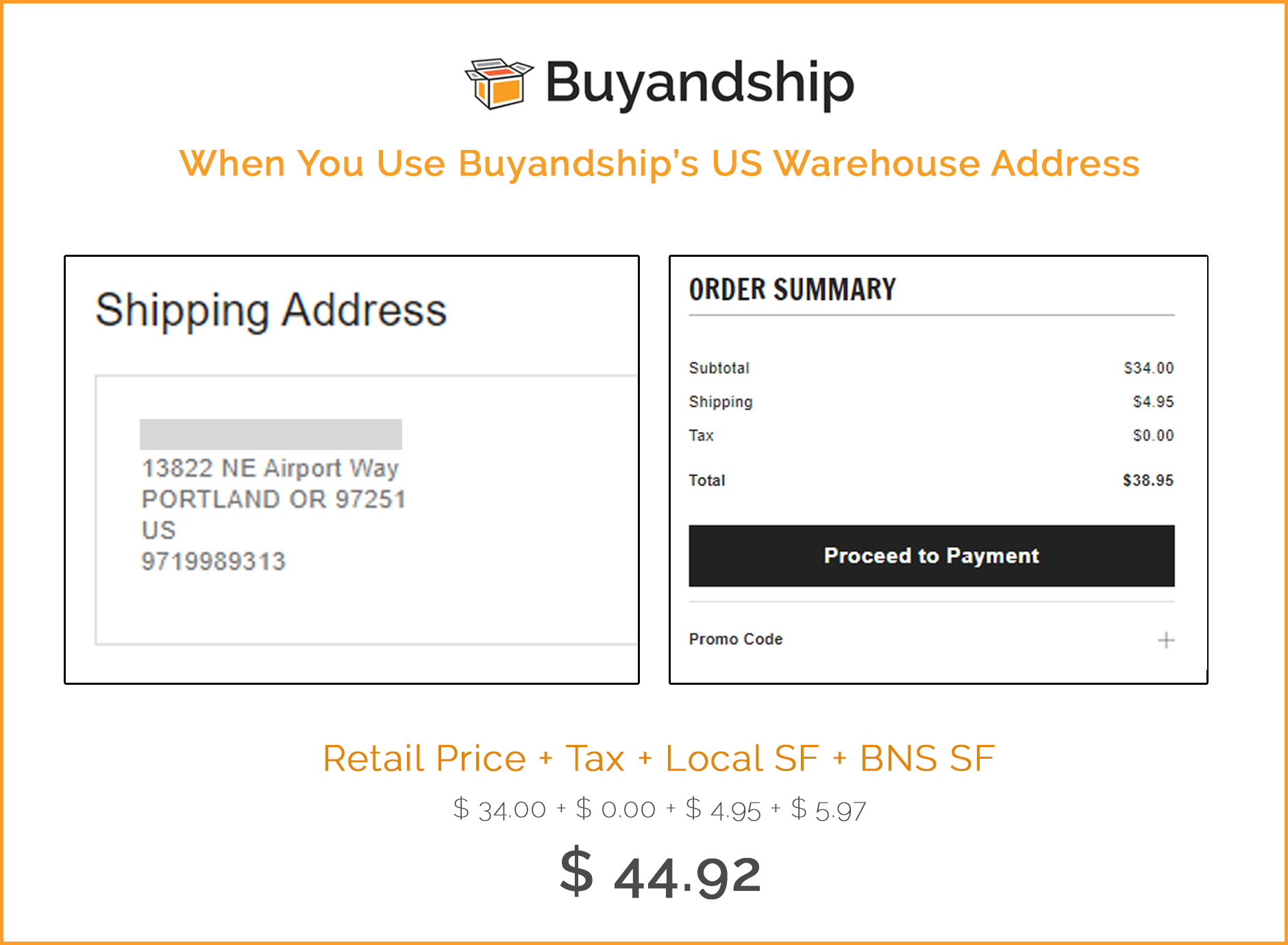The image size is (1288, 945).
Task: Click the Buyandship brand name text
Action: (x=699, y=84)
